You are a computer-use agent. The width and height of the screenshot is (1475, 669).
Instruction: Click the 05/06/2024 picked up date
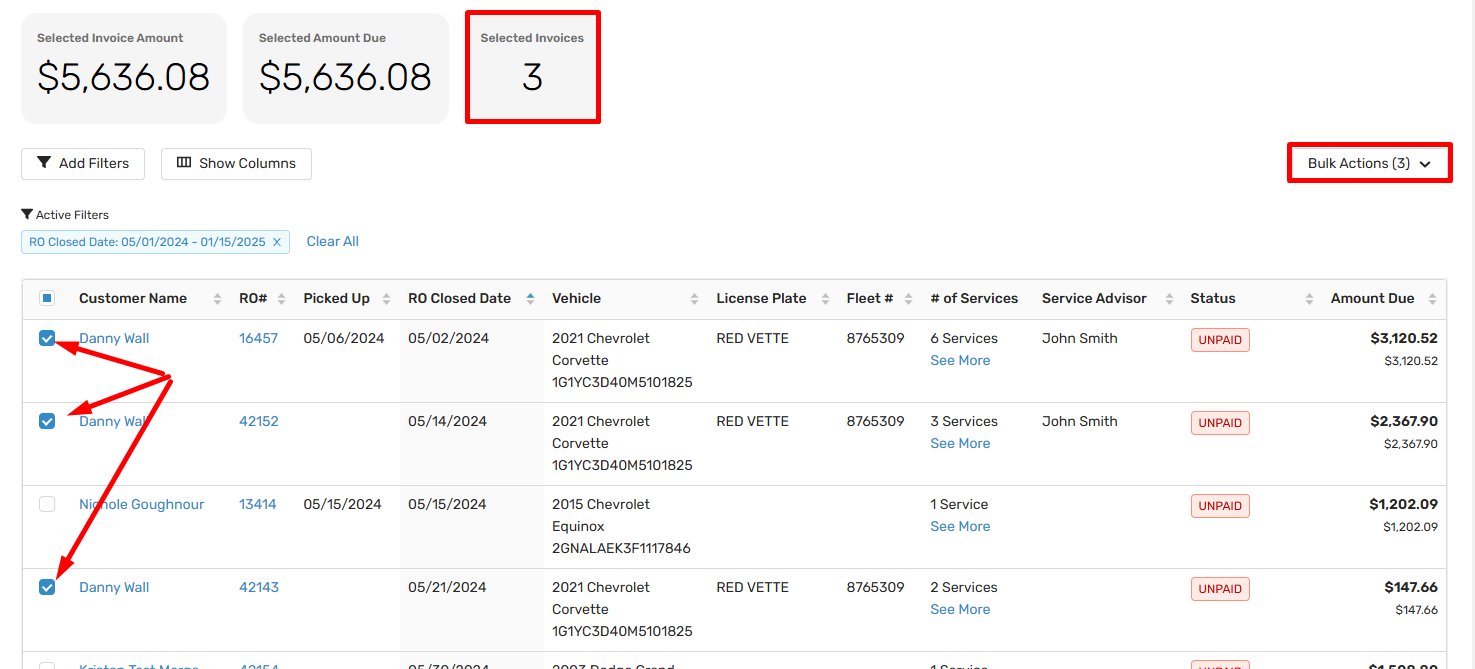pyautogui.click(x=343, y=338)
